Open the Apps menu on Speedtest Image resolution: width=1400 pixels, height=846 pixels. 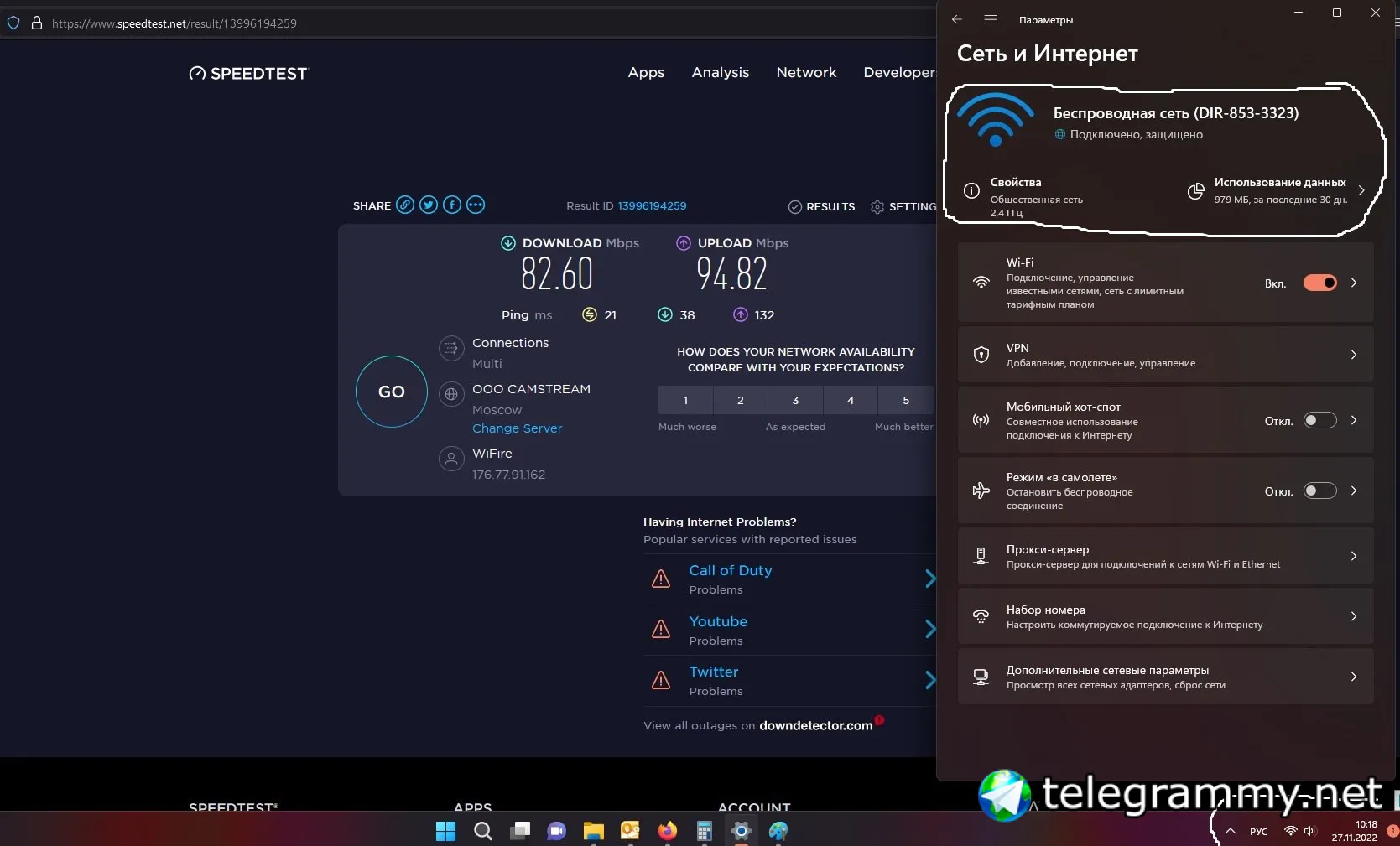click(x=646, y=73)
